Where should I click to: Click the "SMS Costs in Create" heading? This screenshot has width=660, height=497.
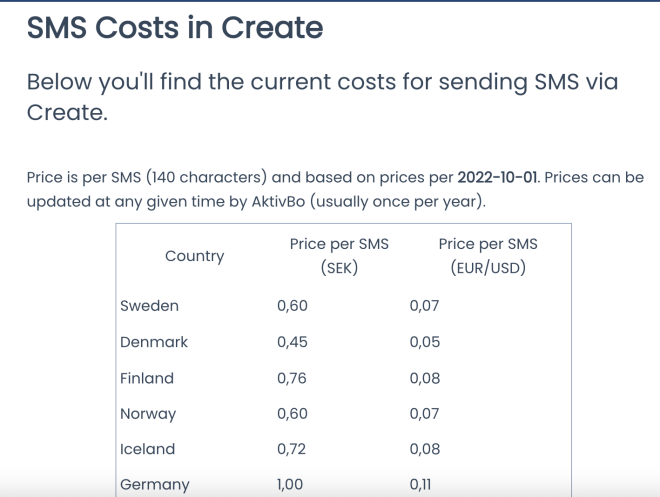tap(175, 28)
